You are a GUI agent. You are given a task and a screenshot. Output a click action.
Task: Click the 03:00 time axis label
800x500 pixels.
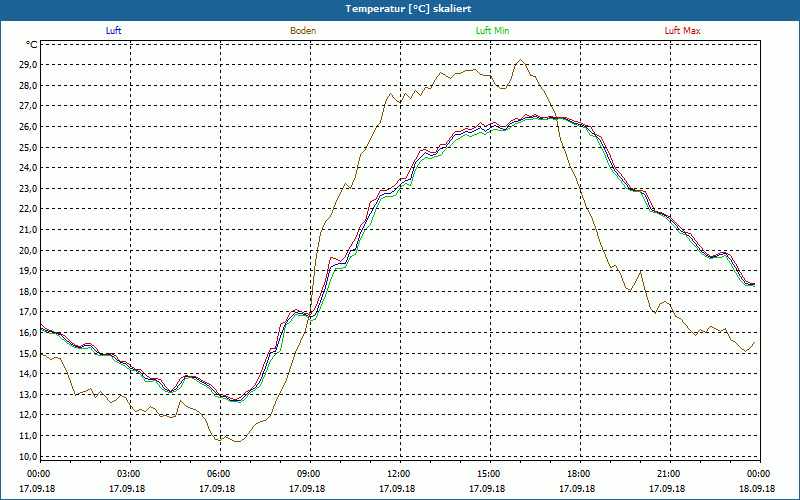pyautogui.click(x=127, y=474)
